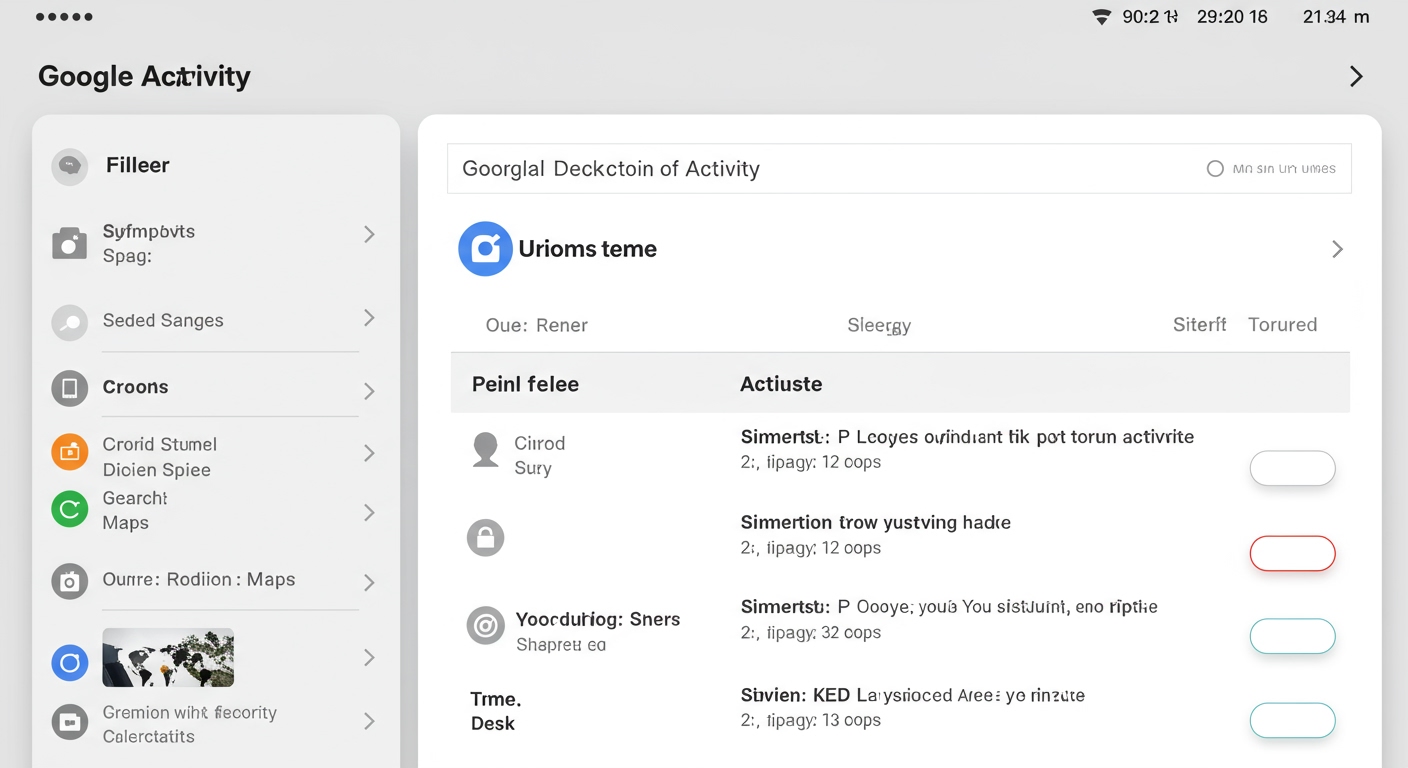Select the Mn sin un umes radio button
This screenshot has width=1408, height=768.
point(1215,169)
